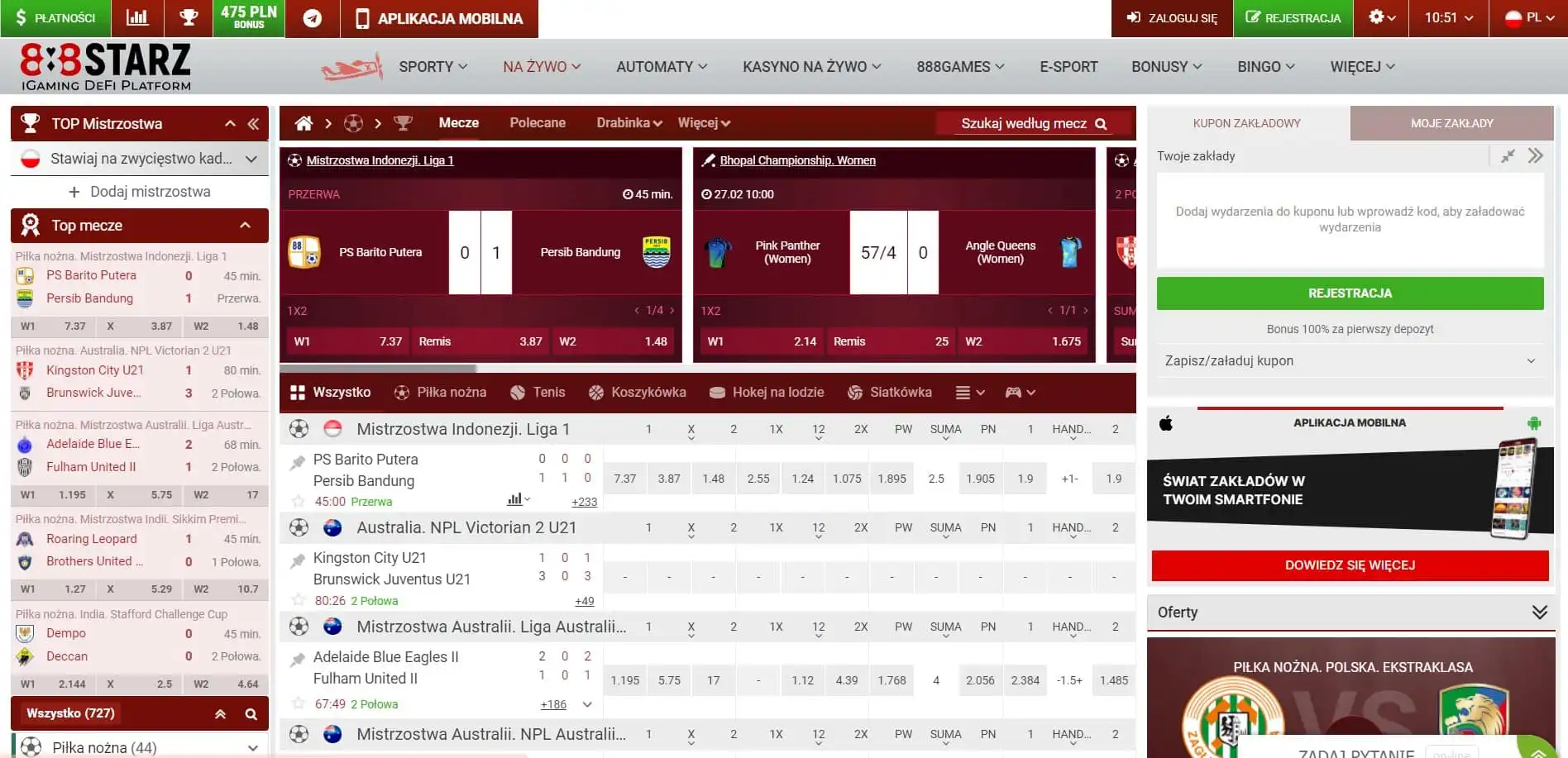This screenshot has width=1568, height=758.
Task: Pin the Kingston City U21 match
Action: coord(298,561)
